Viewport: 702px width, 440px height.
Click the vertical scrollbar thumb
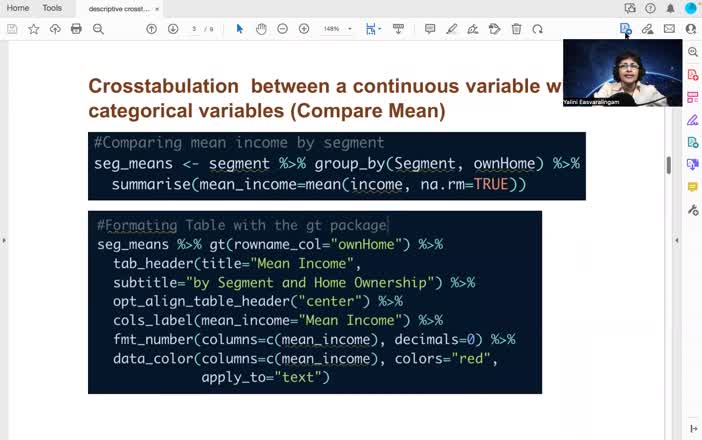[x=668, y=165]
